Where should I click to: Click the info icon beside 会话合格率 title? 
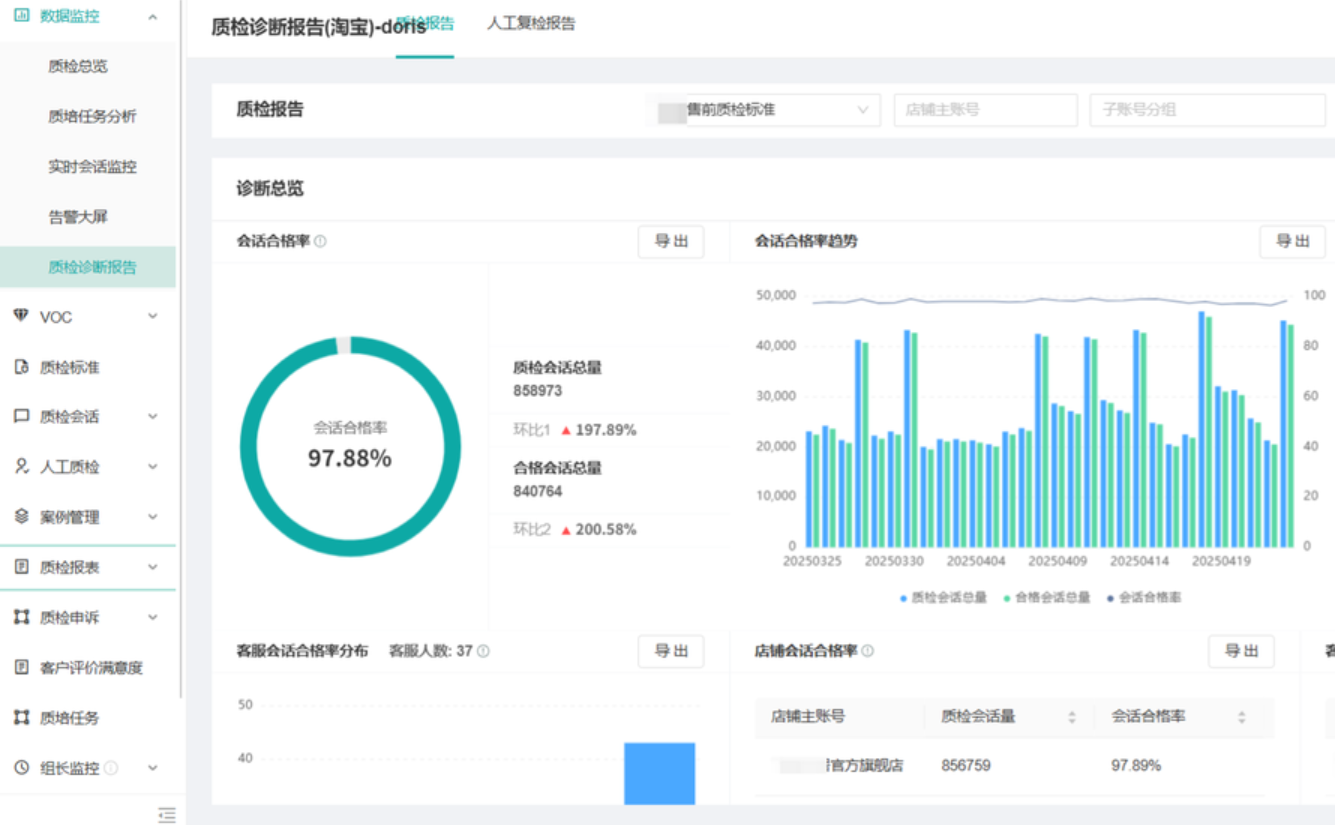pos(320,242)
